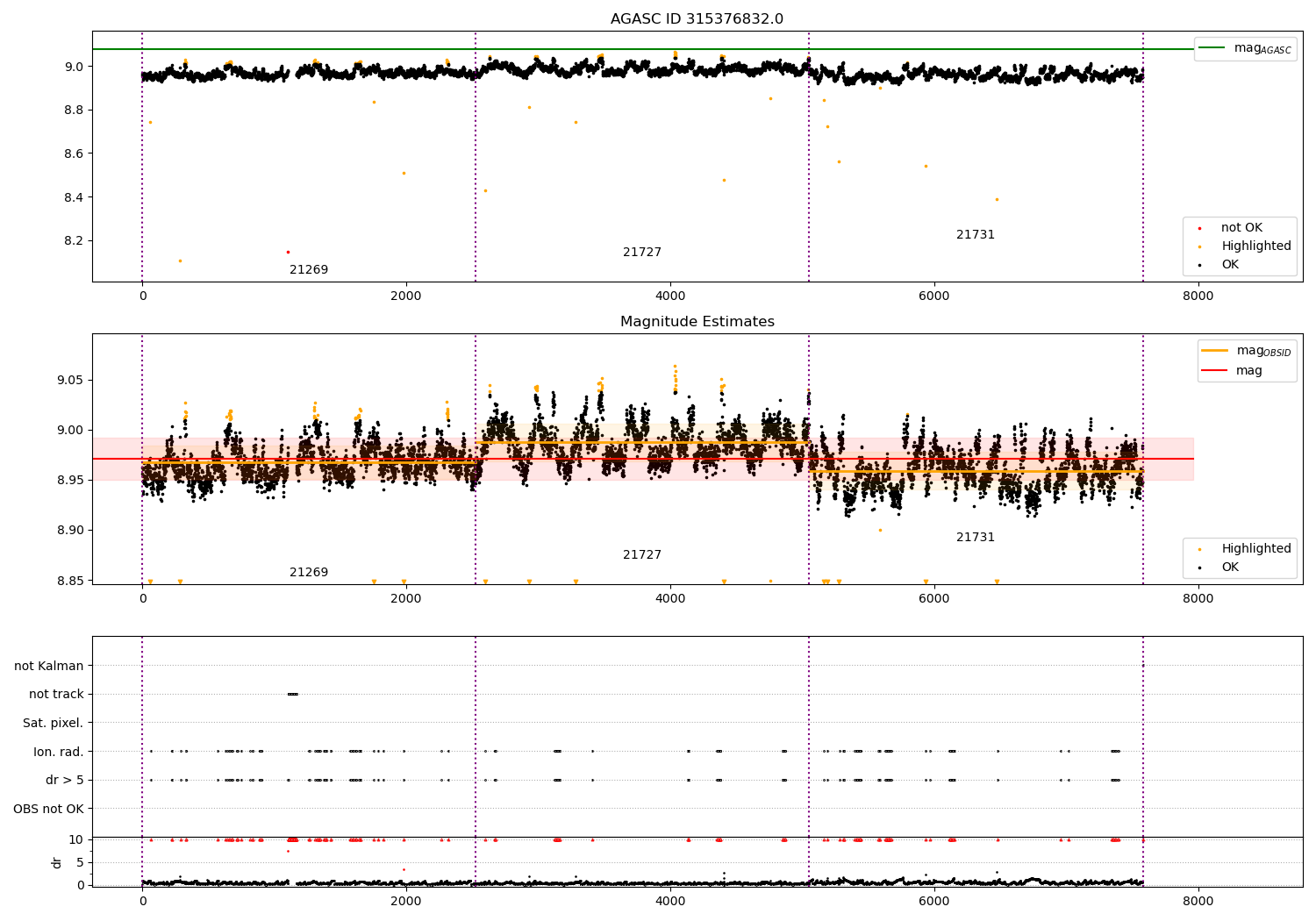
Task: Click the 6000 x-tick under the bottom plot
Action: click(x=934, y=900)
